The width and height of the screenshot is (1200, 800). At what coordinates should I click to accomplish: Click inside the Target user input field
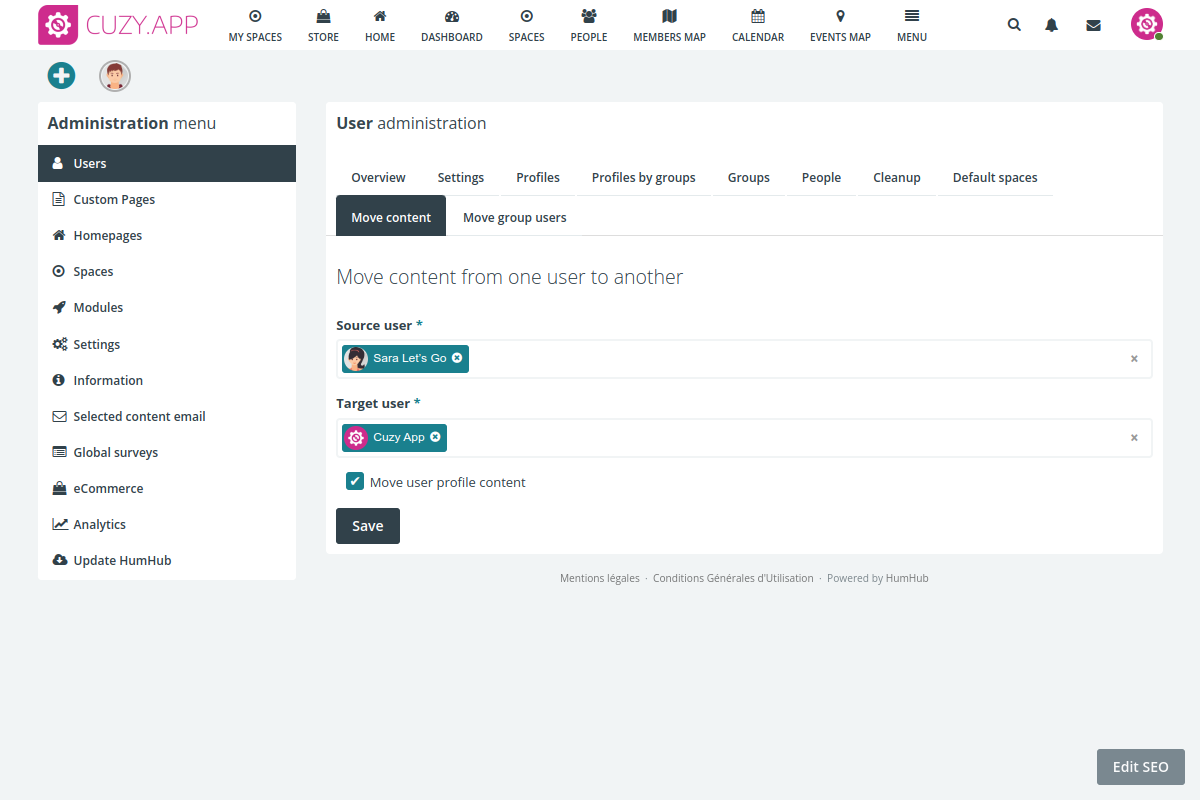coord(780,438)
